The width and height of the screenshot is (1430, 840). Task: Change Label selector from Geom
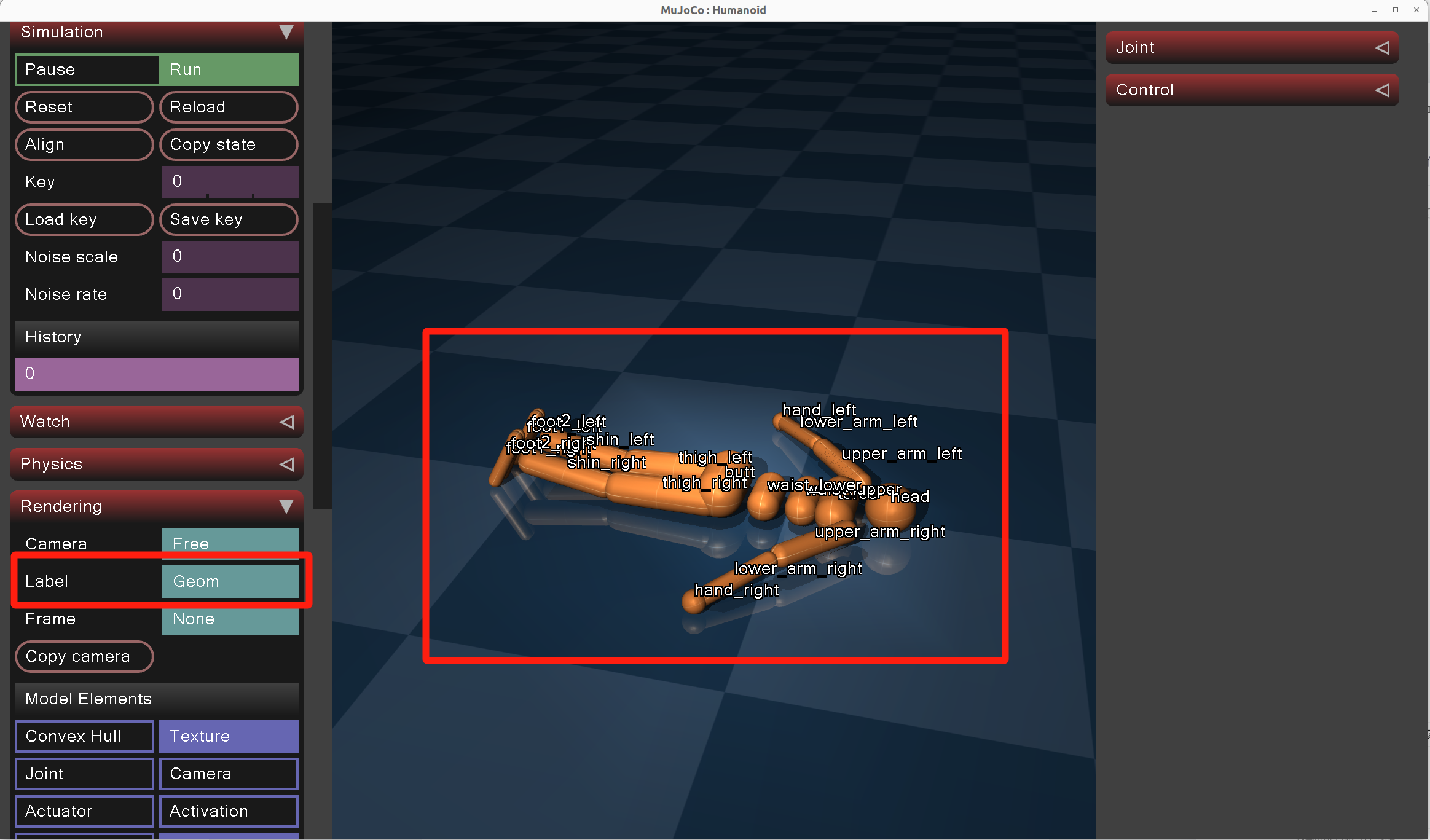pos(230,581)
